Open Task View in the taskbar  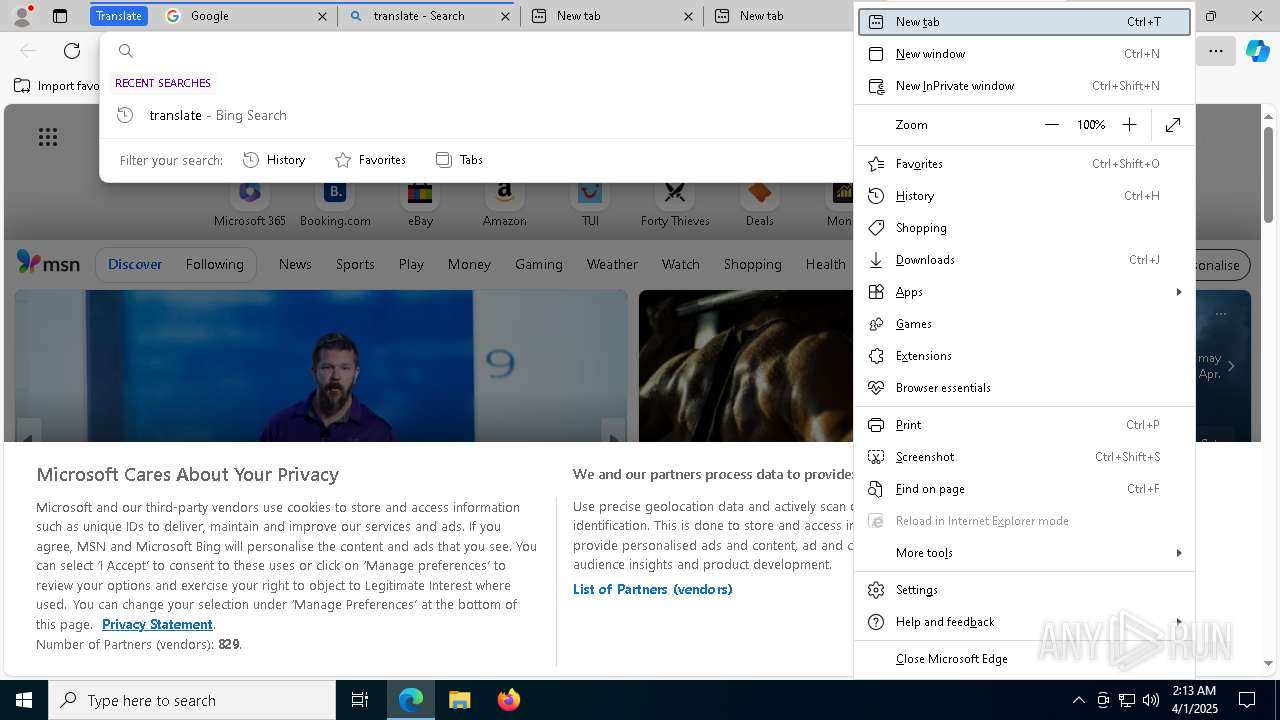click(x=360, y=700)
